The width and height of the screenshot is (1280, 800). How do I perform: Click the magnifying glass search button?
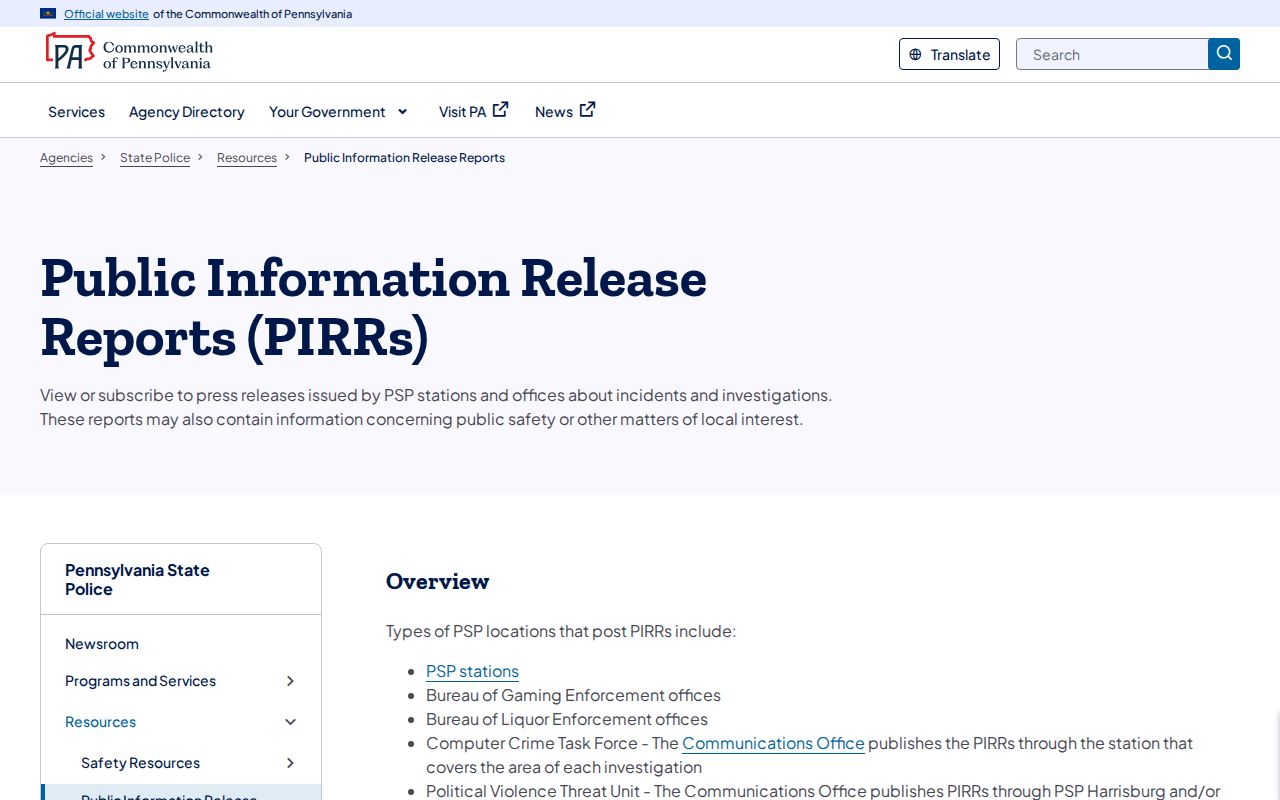pyautogui.click(x=1224, y=54)
